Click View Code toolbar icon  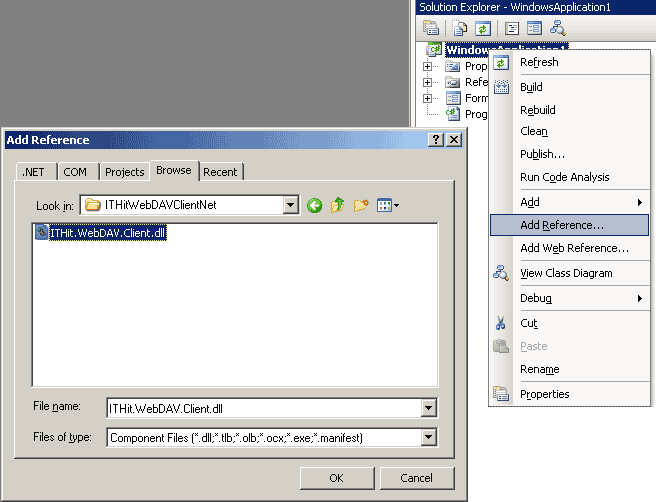[x=512, y=28]
